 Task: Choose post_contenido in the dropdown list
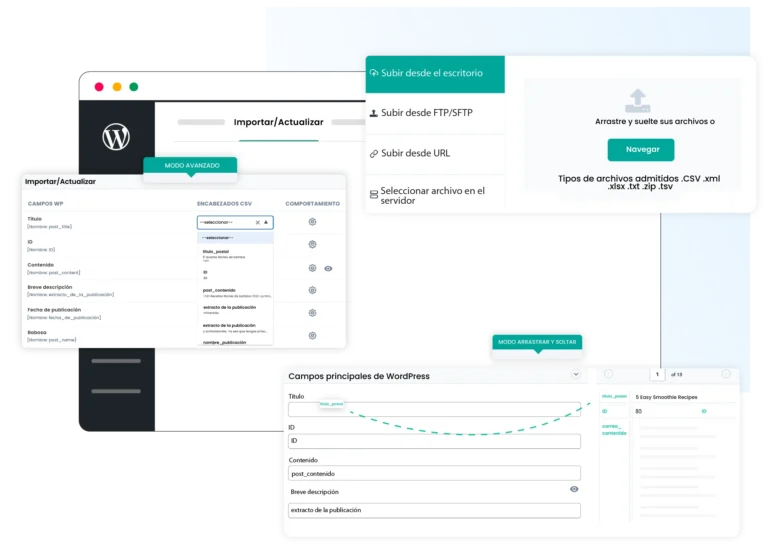pyautogui.click(x=235, y=293)
